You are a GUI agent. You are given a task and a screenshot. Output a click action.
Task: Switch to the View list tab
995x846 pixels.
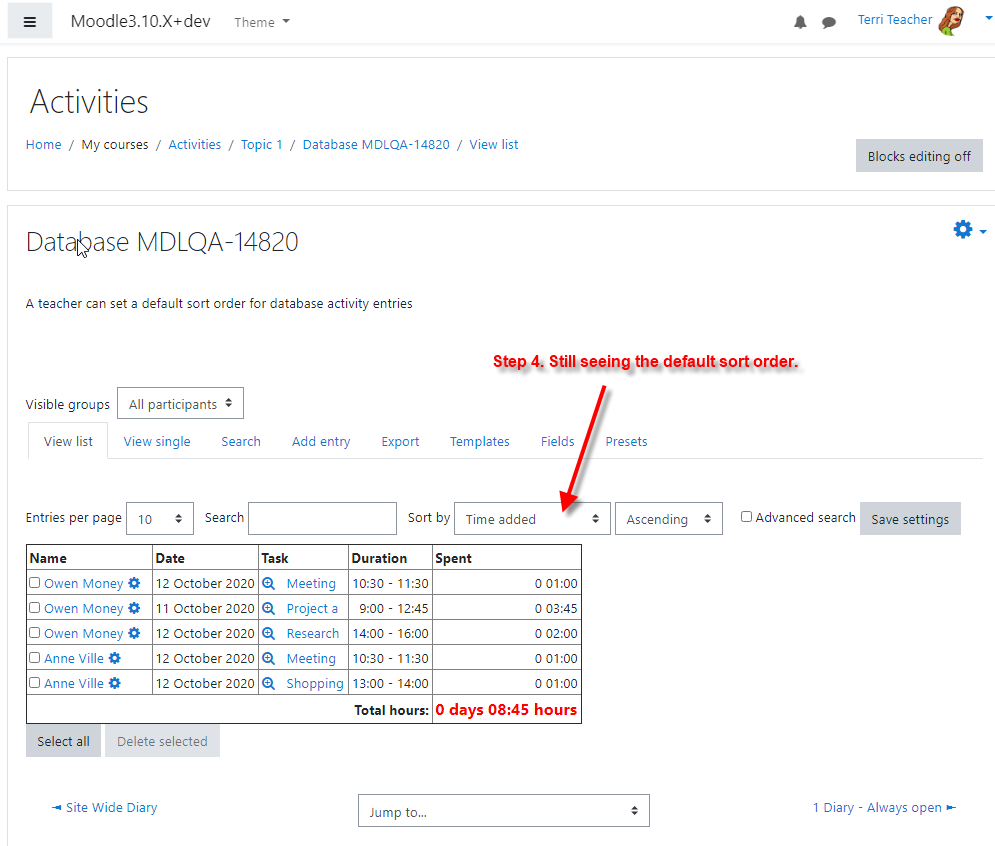point(68,441)
